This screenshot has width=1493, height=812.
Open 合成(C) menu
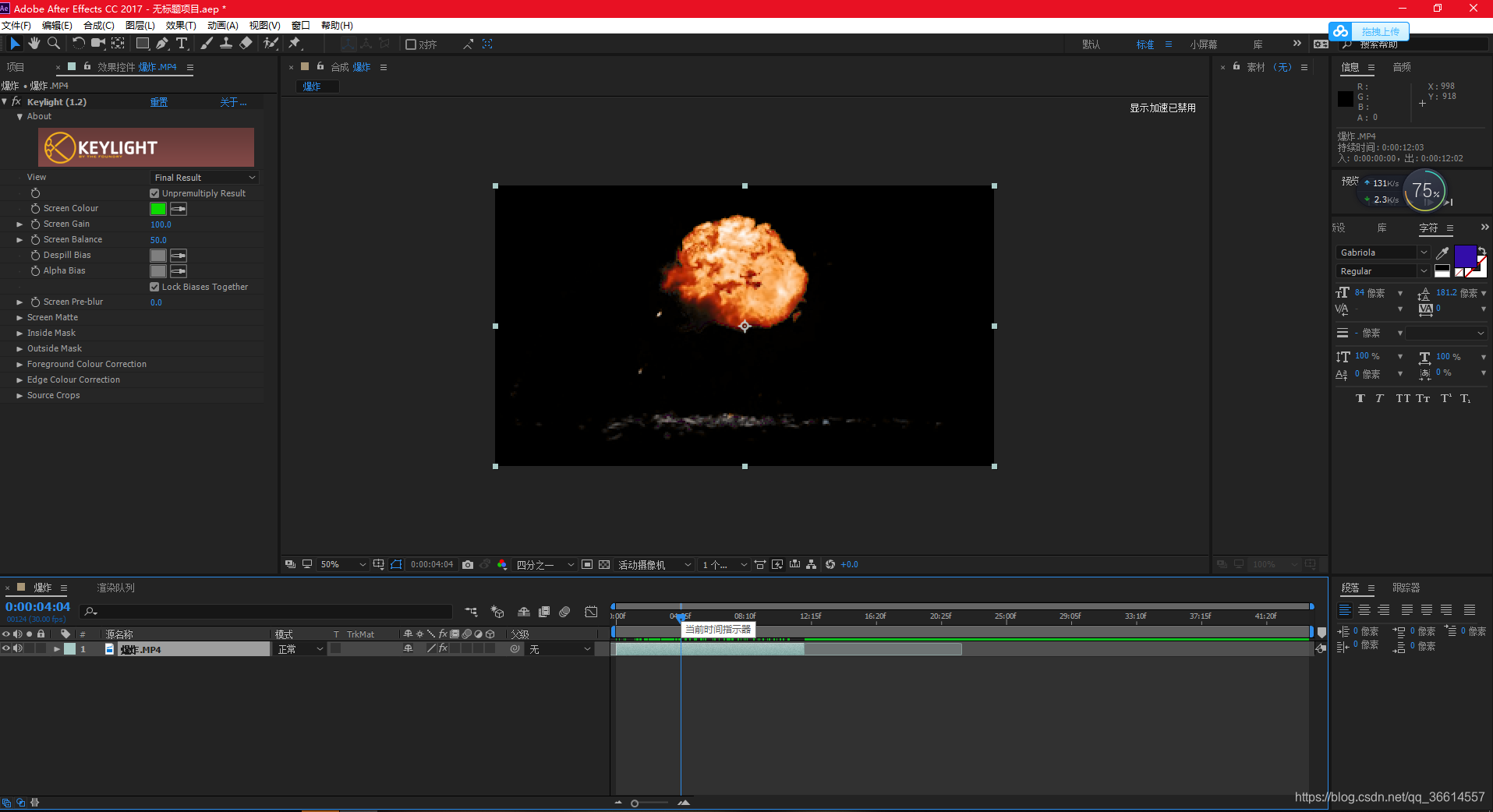coord(99,26)
